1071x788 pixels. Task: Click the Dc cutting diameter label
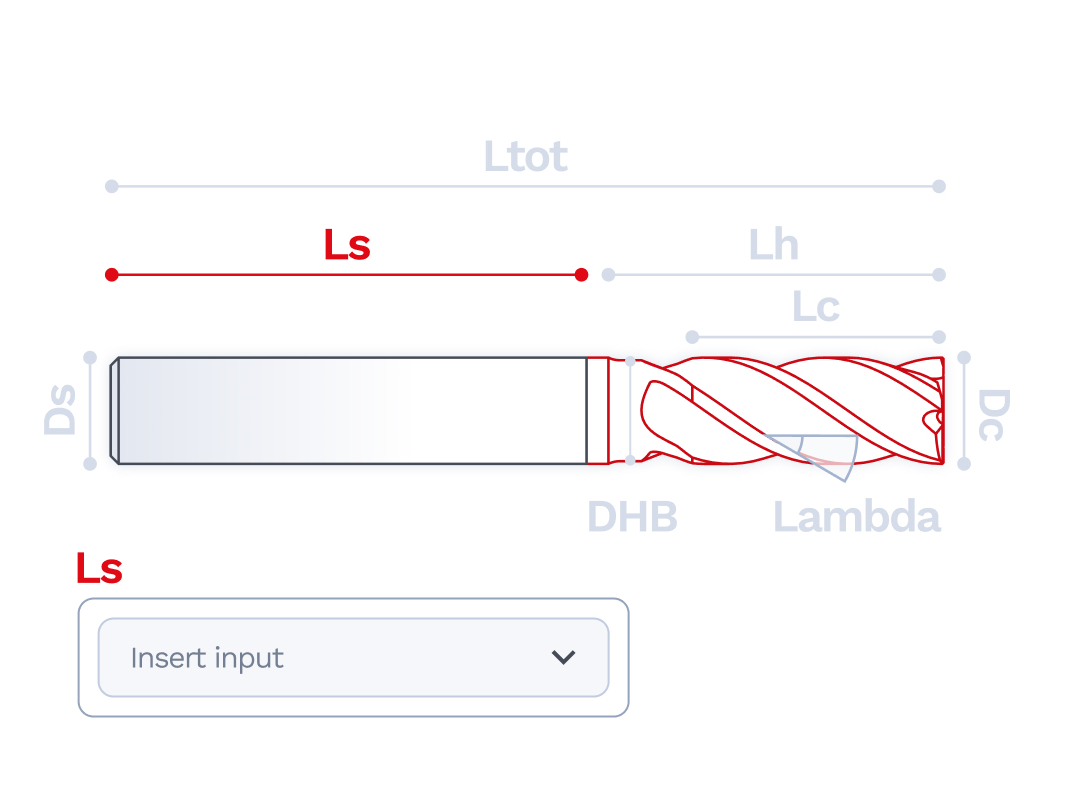[x=994, y=414]
